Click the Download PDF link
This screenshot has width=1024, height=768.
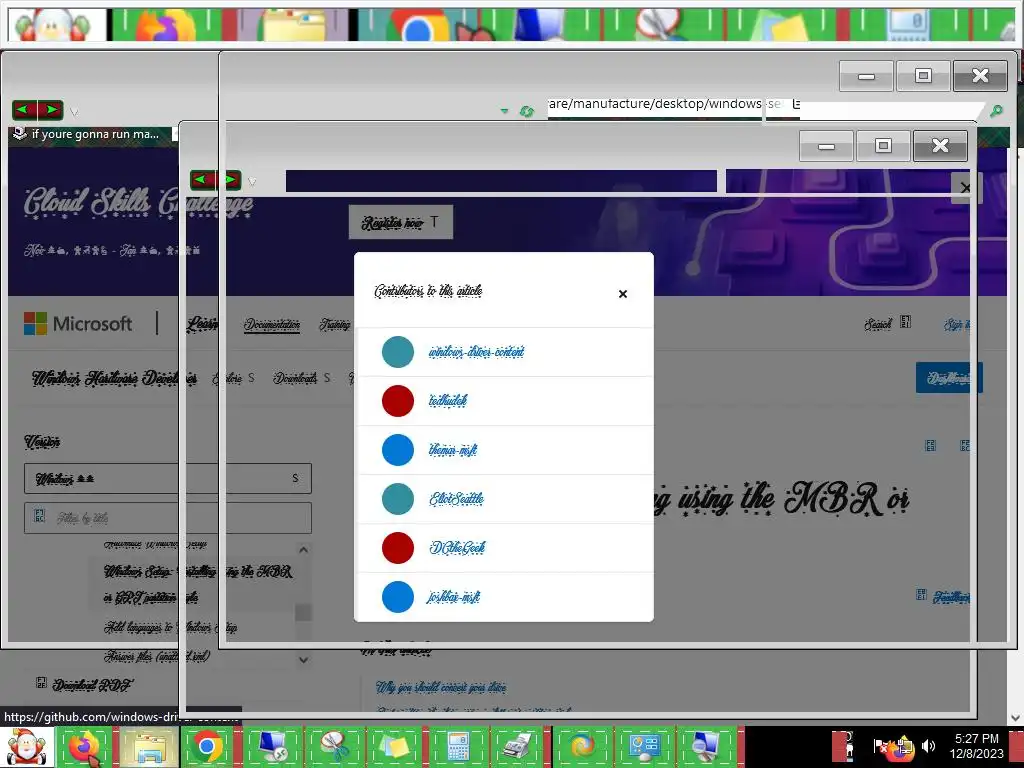(84, 685)
